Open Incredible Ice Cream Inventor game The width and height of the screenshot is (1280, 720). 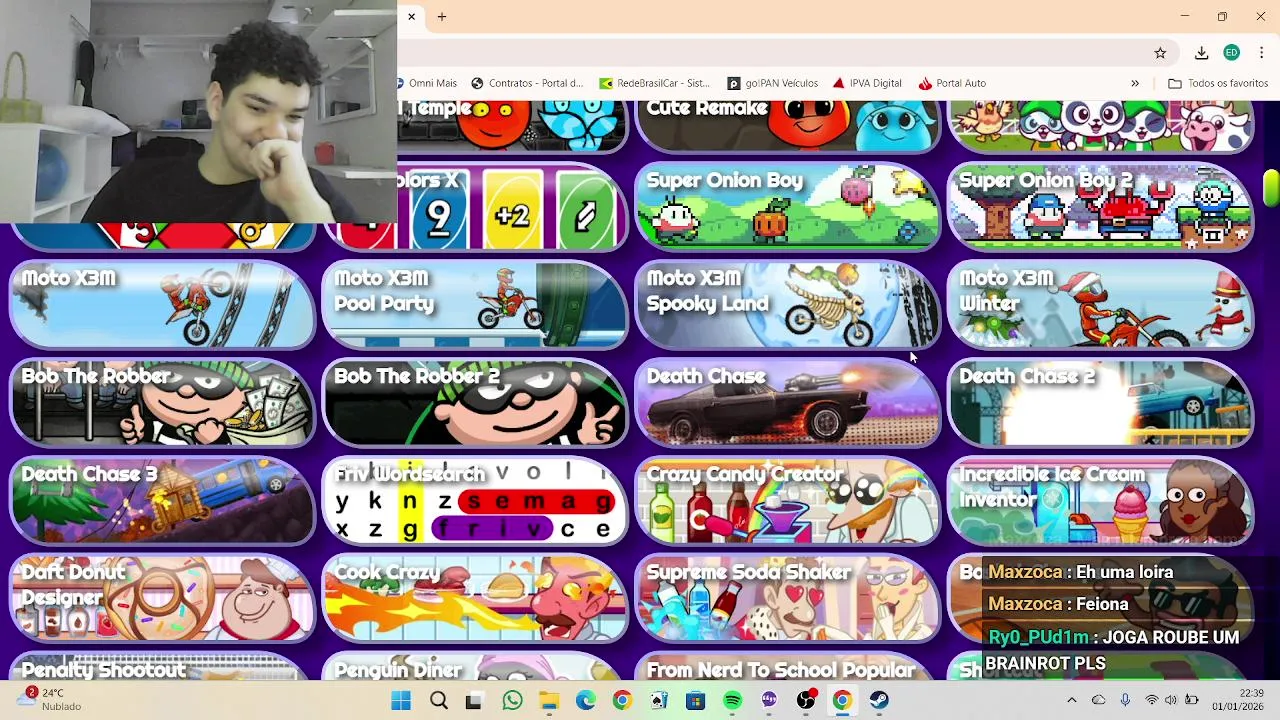1100,502
